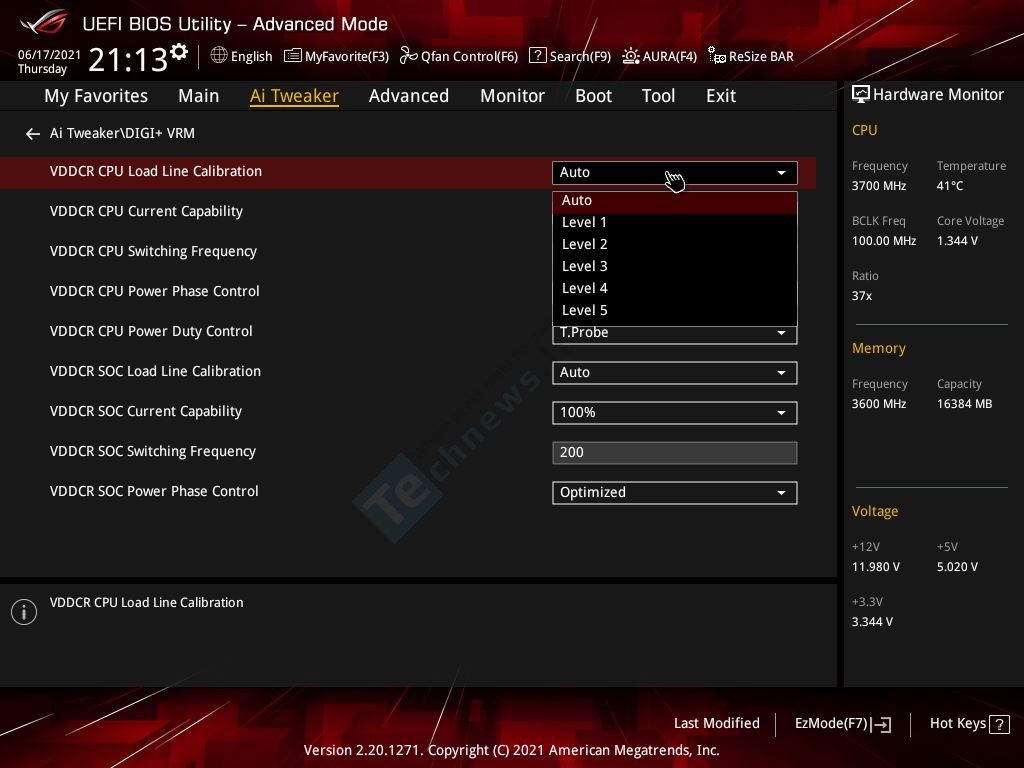Click BCLK Freq value 100.00 MHz

884,241
